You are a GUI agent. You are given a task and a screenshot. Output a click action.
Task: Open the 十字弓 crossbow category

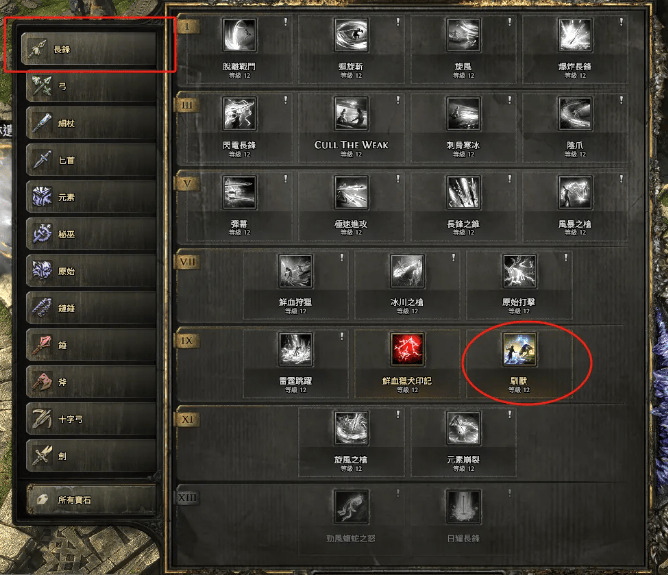coord(91,419)
